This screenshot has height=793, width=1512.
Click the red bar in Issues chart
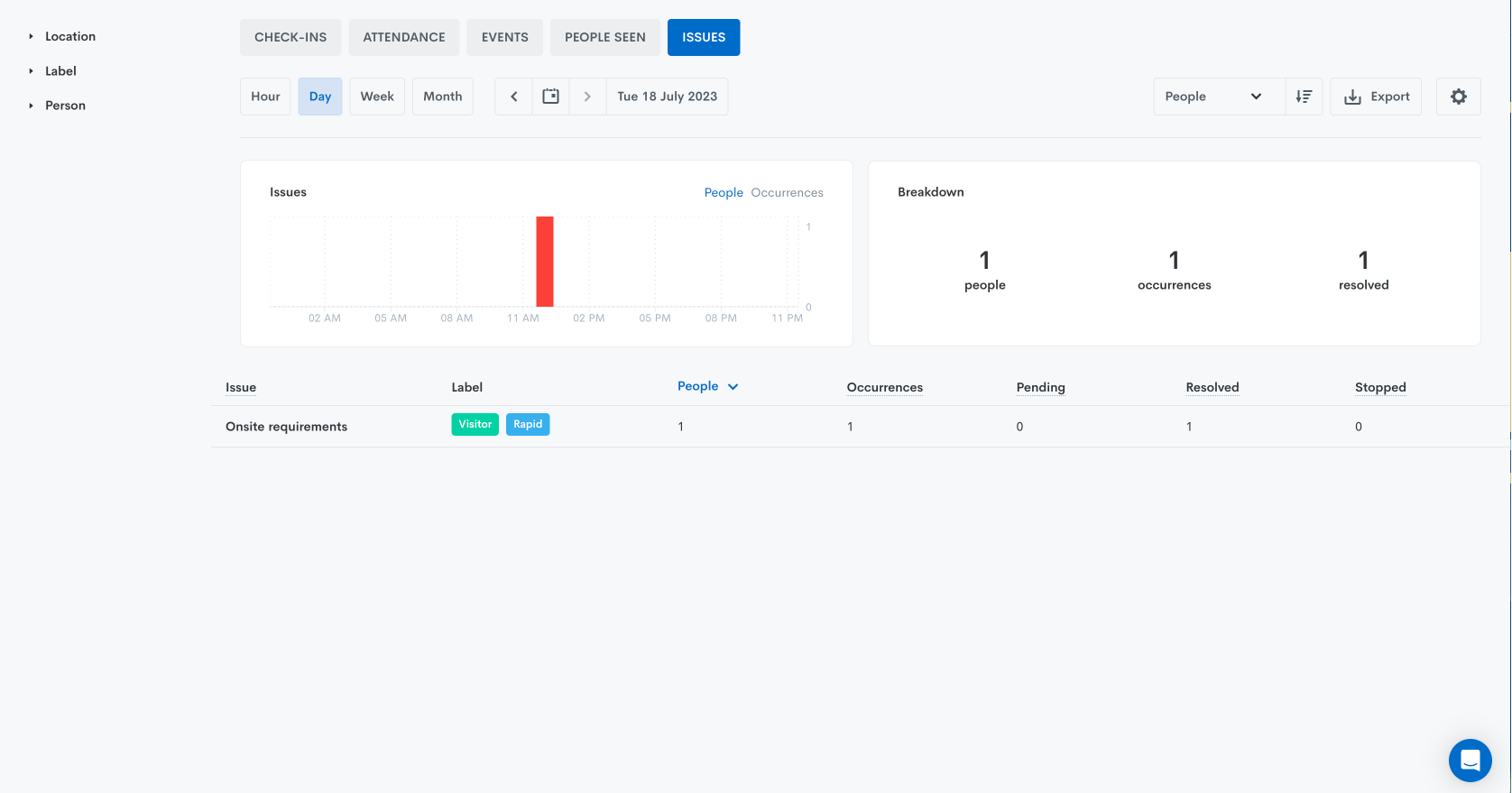[x=545, y=262]
